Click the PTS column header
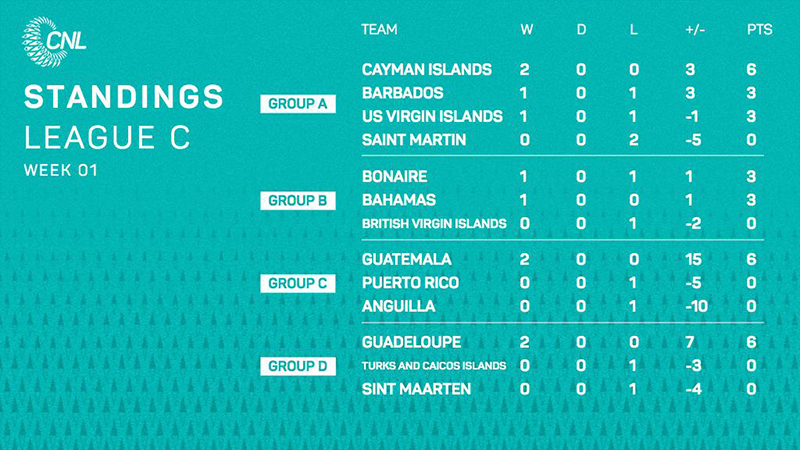Viewport: 800px width, 450px height. point(760,30)
